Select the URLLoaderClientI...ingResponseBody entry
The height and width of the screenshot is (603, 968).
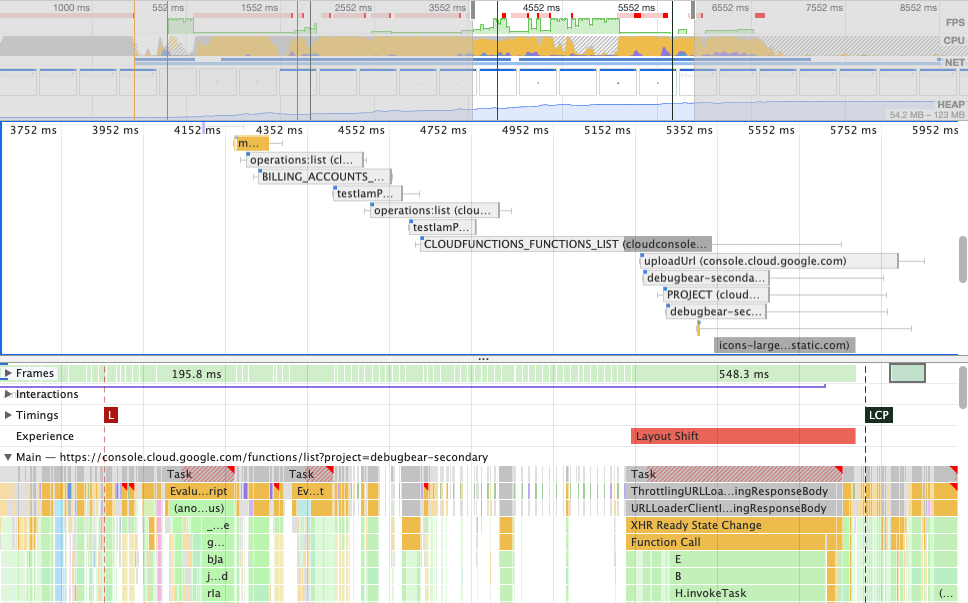[735, 509]
